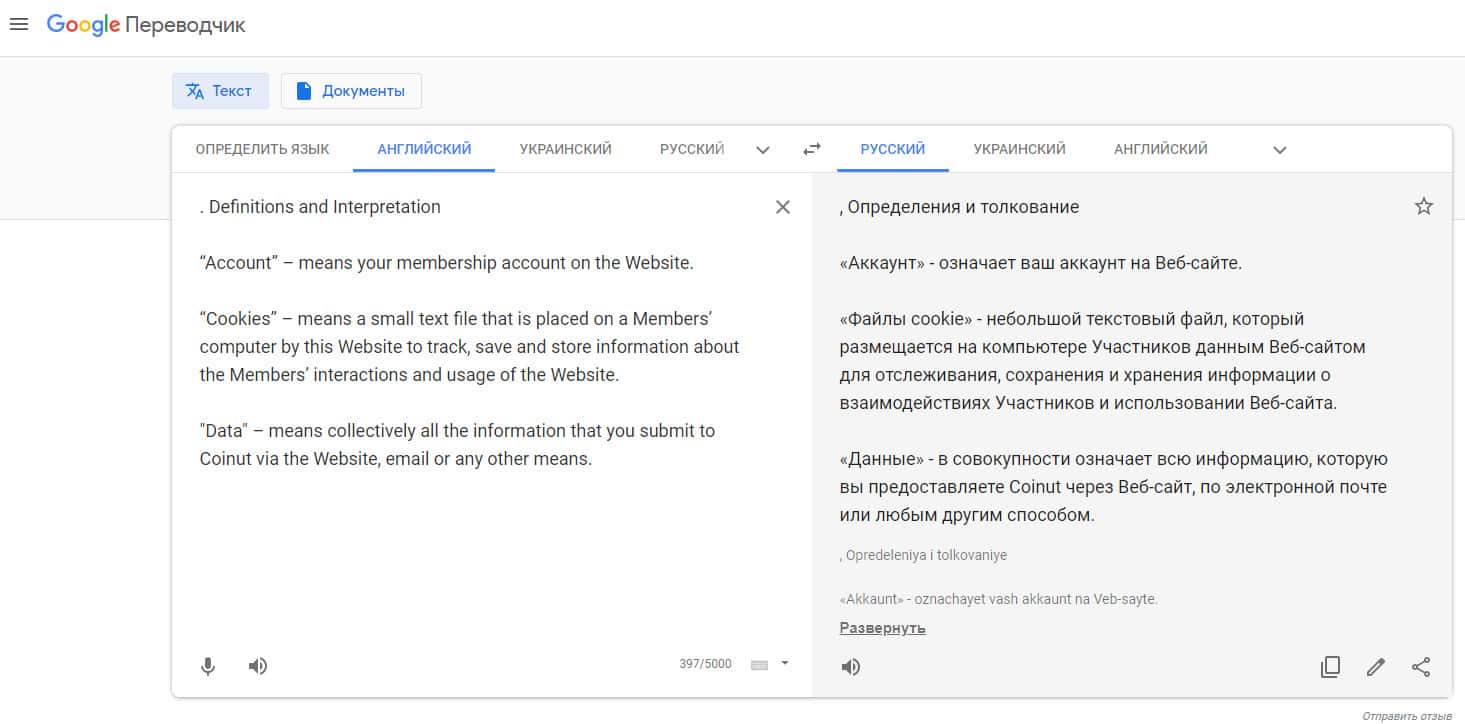Save translation with star icon

click(x=1424, y=207)
